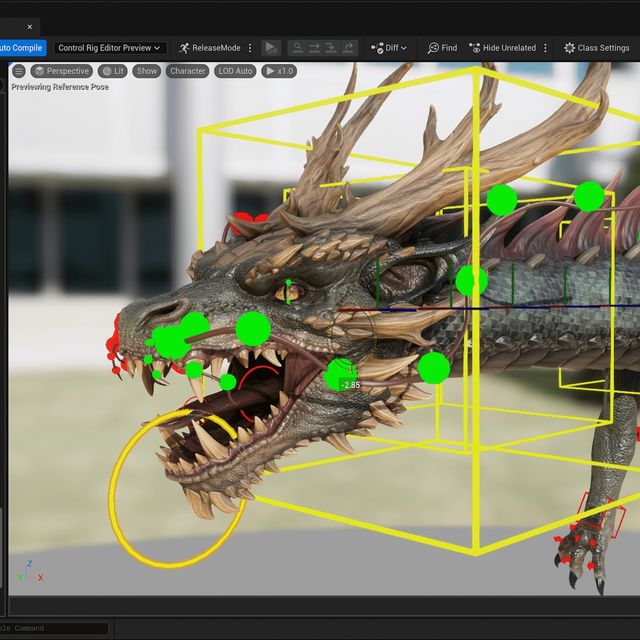Screen dimensions: 640x640
Task: Close the current editor tab
Action: 29,26
